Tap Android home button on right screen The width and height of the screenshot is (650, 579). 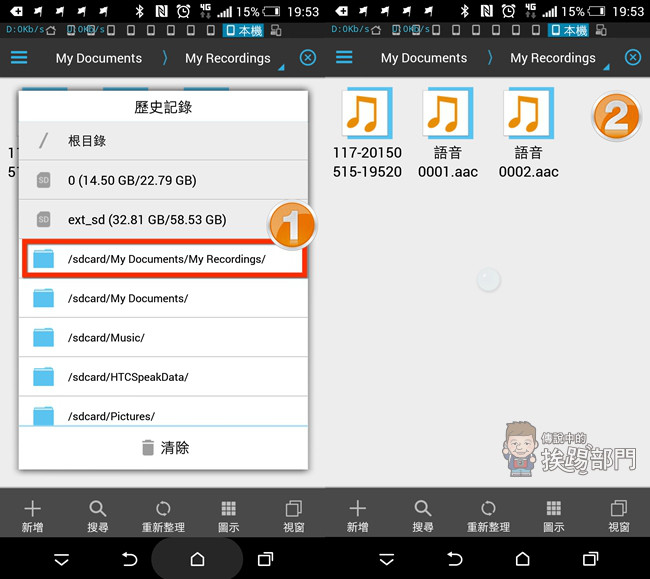522,559
